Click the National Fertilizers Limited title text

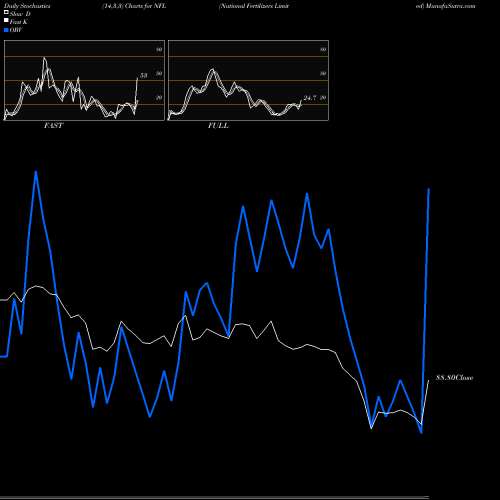pos(254,6)
